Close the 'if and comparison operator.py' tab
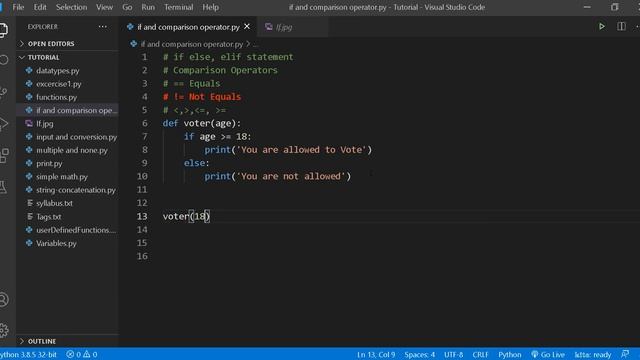640x360 pixels. click(x=247, y=27)
